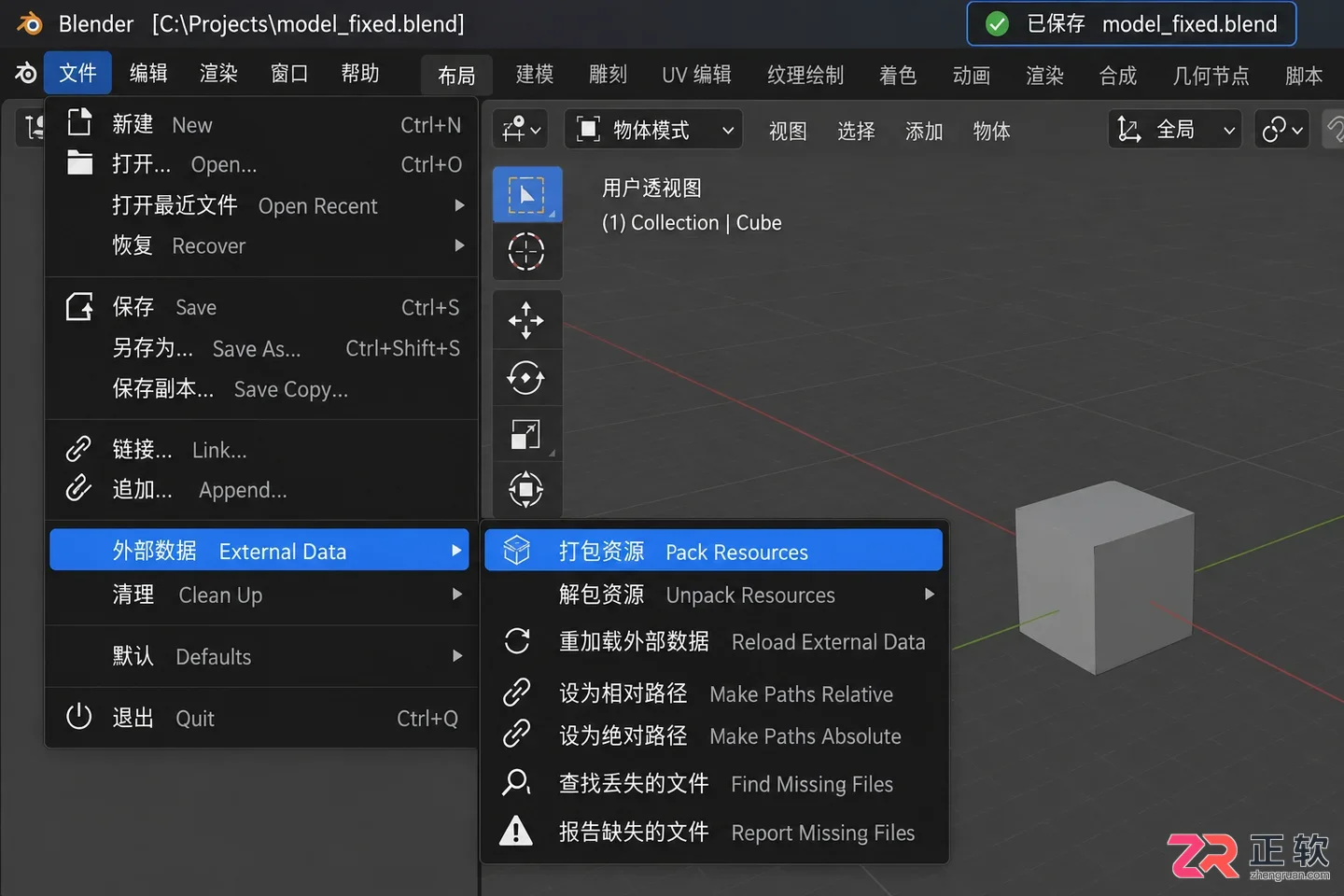This screenshot has width=1344, height=896.
Task: Select the Move tool
Action: point(527,319)
